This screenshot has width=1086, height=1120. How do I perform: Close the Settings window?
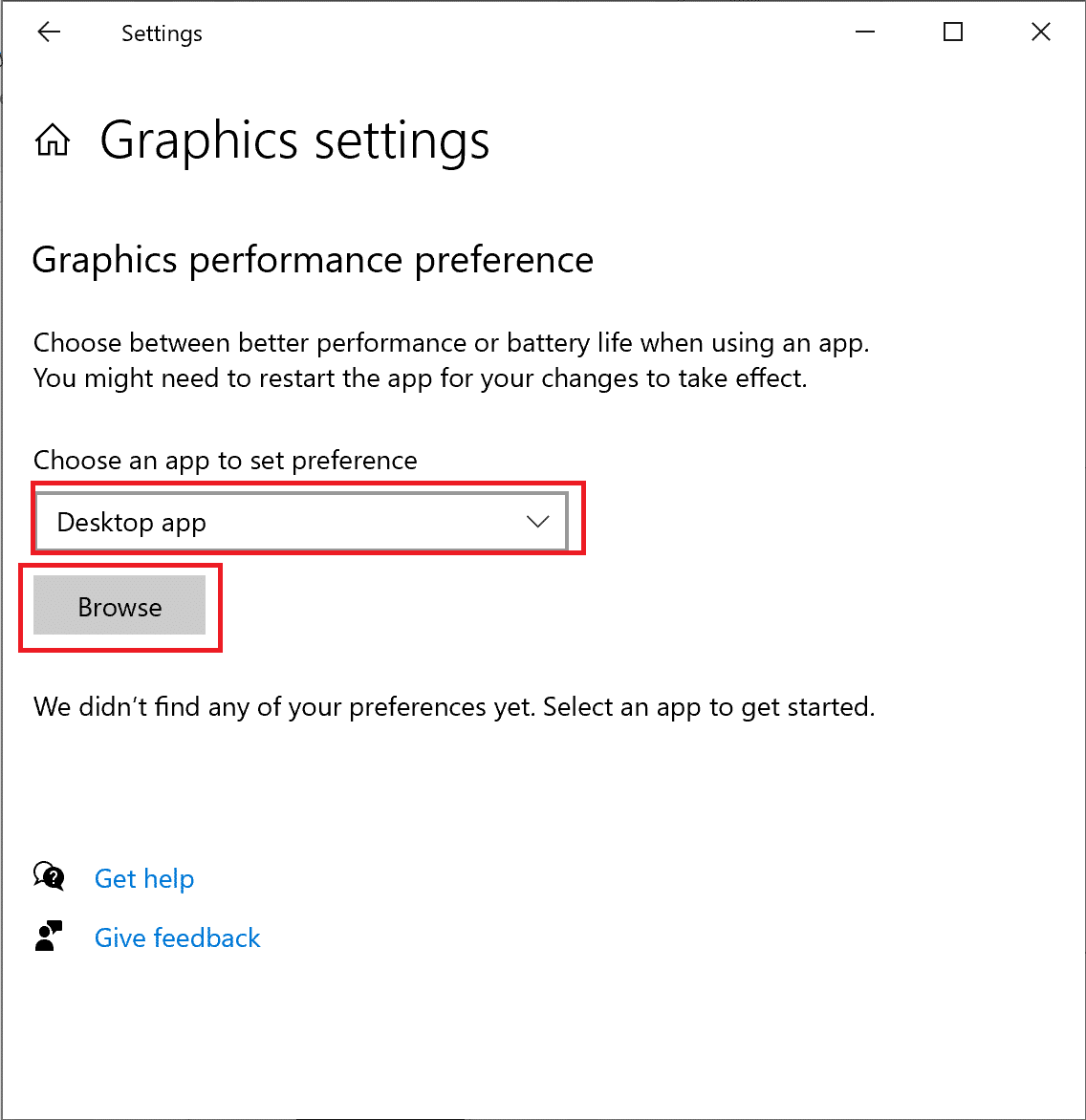click(1040, 32)
